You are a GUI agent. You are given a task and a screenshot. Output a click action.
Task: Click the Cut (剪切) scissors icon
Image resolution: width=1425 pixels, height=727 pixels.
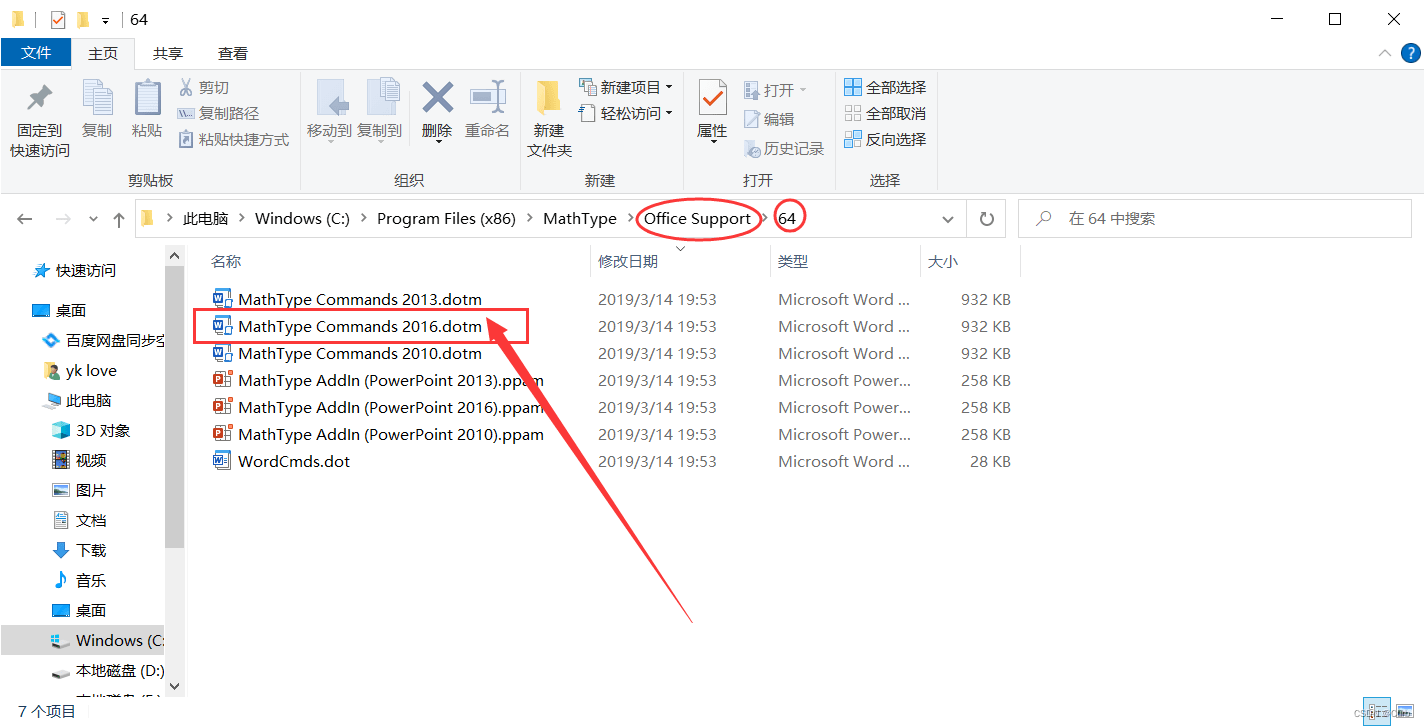click(x=186, y=87)
